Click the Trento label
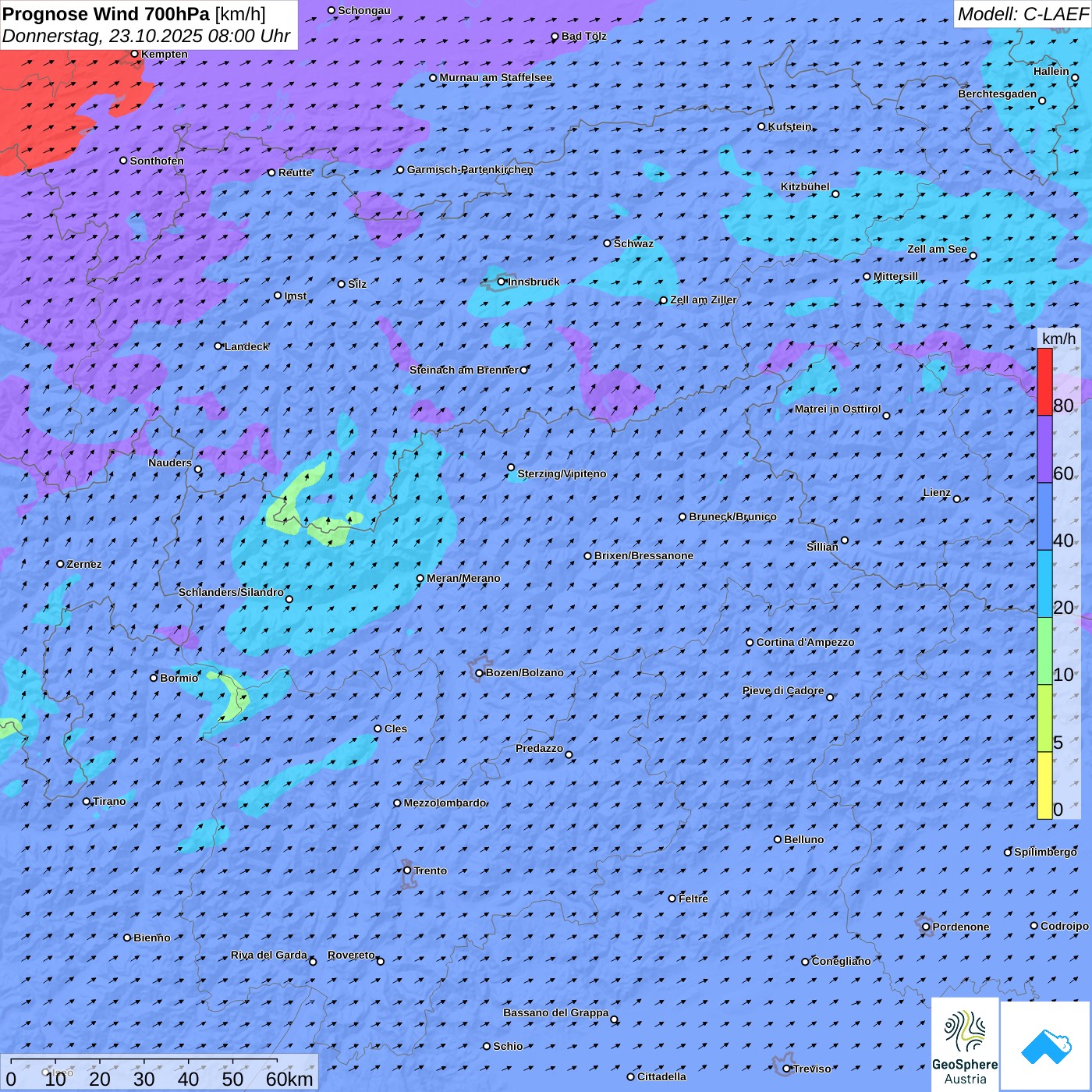1092x1092 pixels. (x=431, y=870)
